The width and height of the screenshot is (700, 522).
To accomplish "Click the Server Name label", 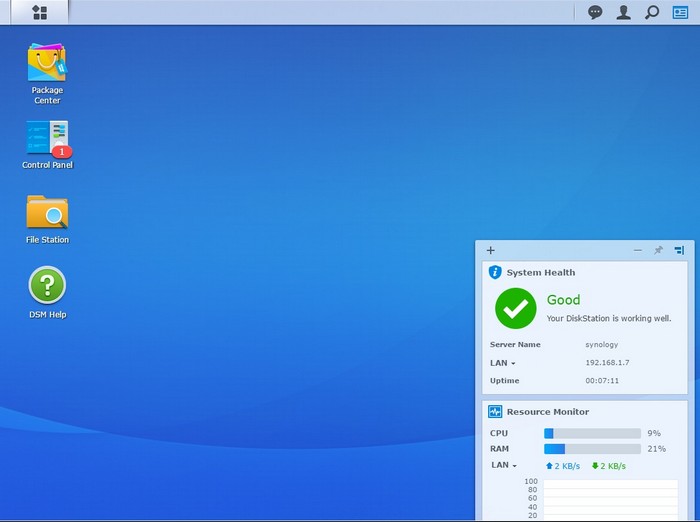I will pos(515,345).
